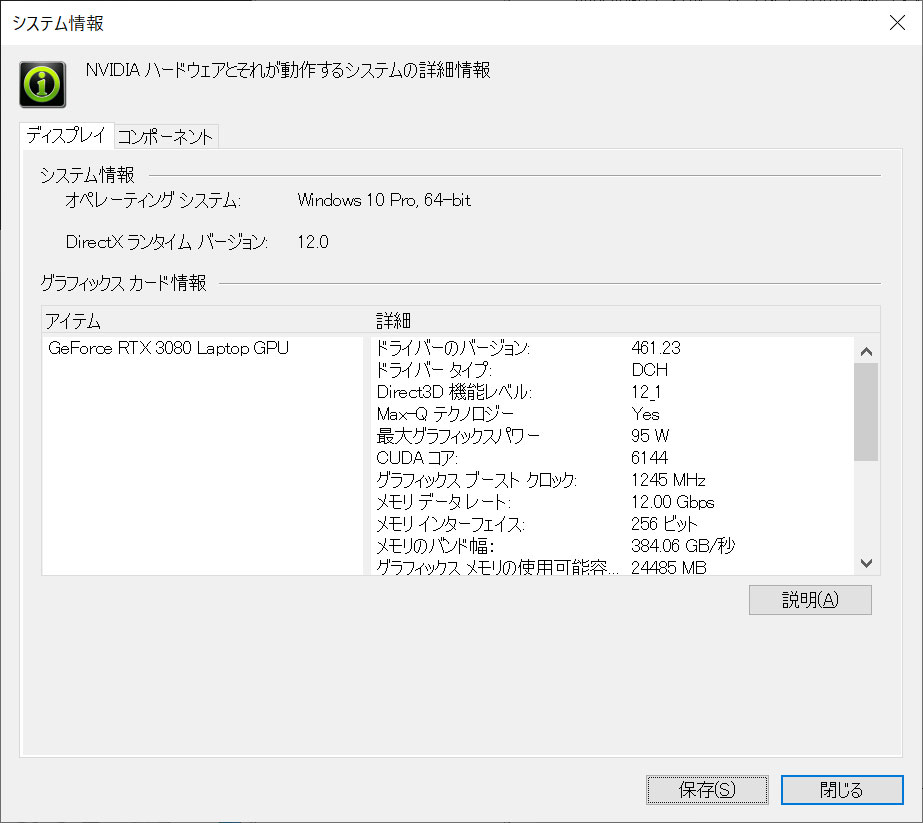This screenshot has height=823, width=923.
Task: Click the 保存(S) button
Action: (x=707, y=789)
